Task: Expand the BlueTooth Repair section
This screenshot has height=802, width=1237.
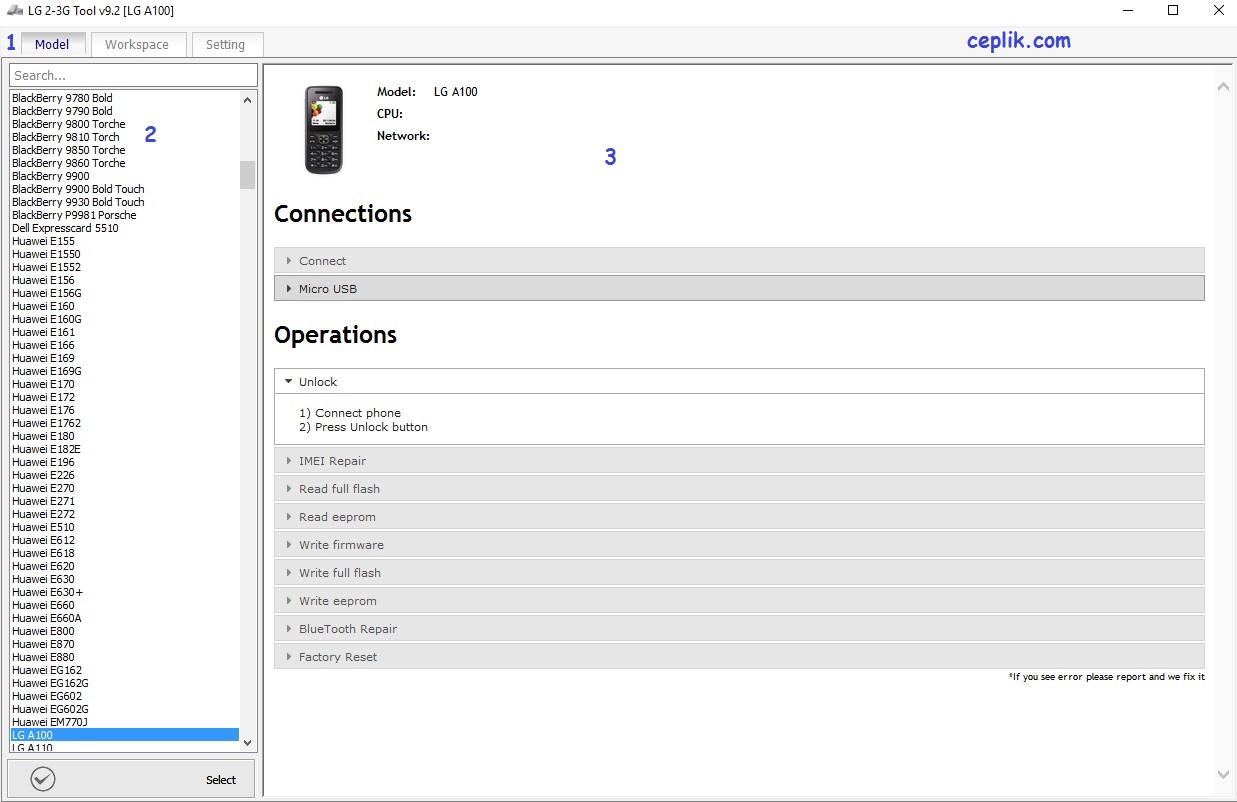Action: click(x=739, y=629)
